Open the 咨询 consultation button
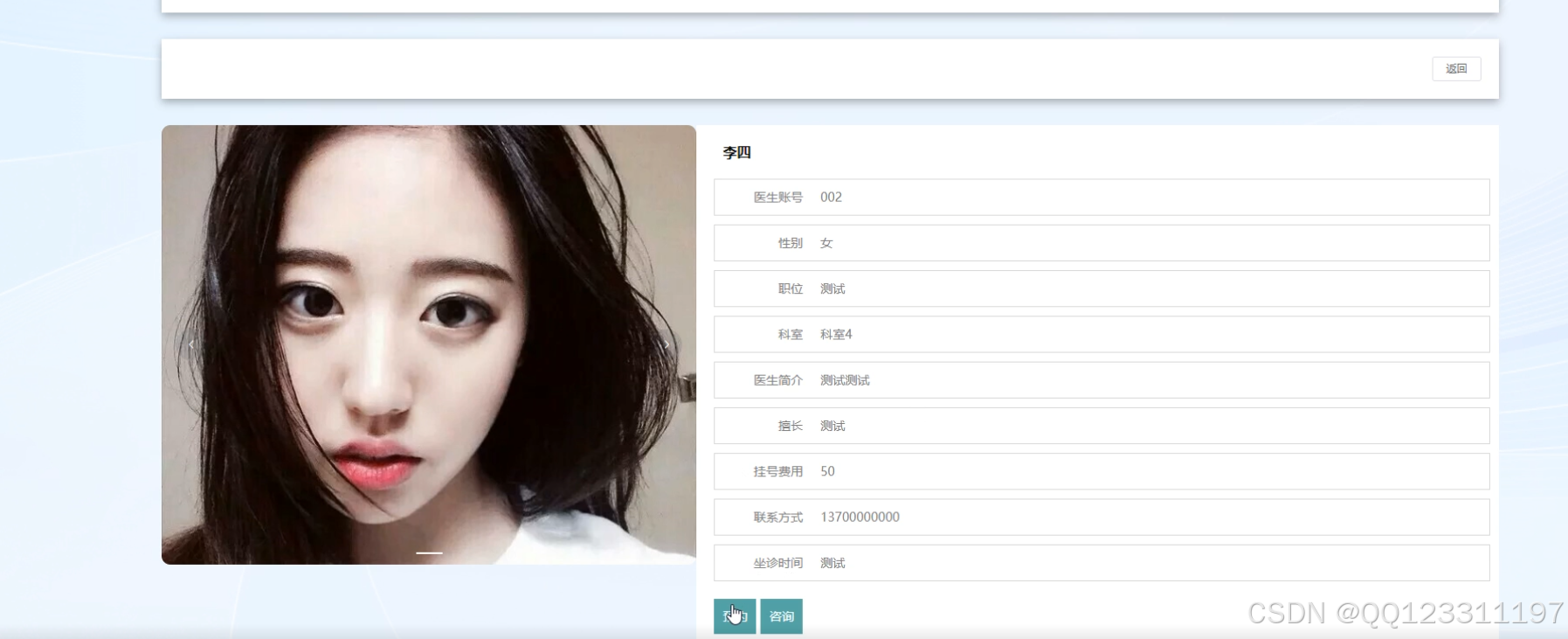Image resolution: width=1568 pixels, height=639 pixels. click(781, 616)
